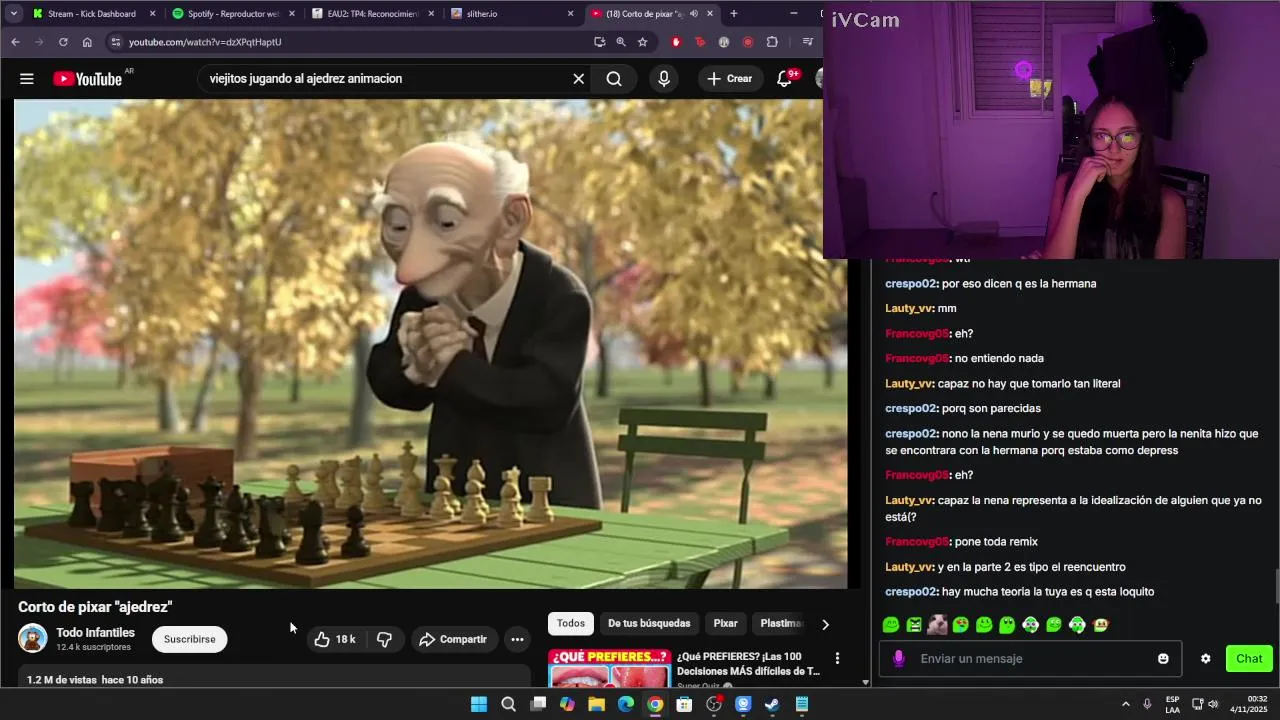
Task: Open more actions below the video
Action: tap(517, 639)
